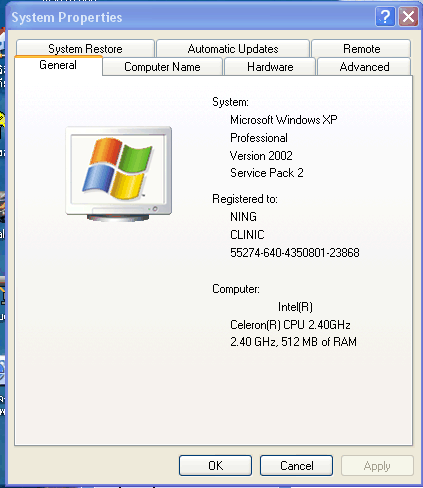Open the Remote tab
This screenshot has width=423, height=488.
tap(361, 49)
